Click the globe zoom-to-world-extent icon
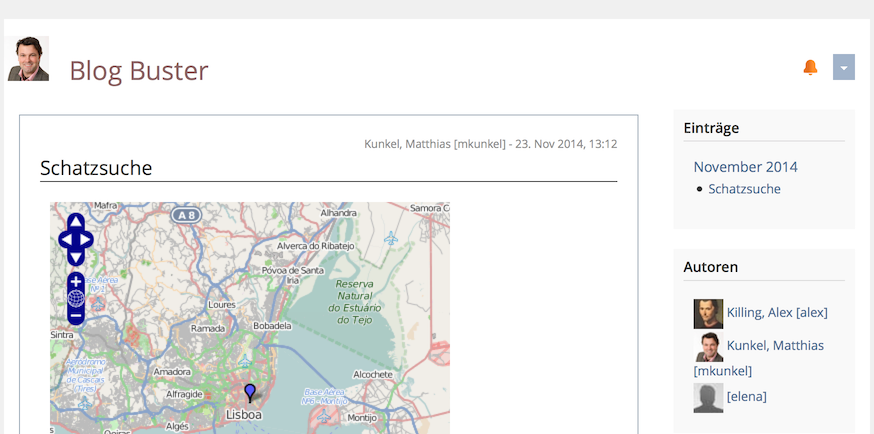The height and width of the screenshot is (434, 874). click(x=76, y=299)
